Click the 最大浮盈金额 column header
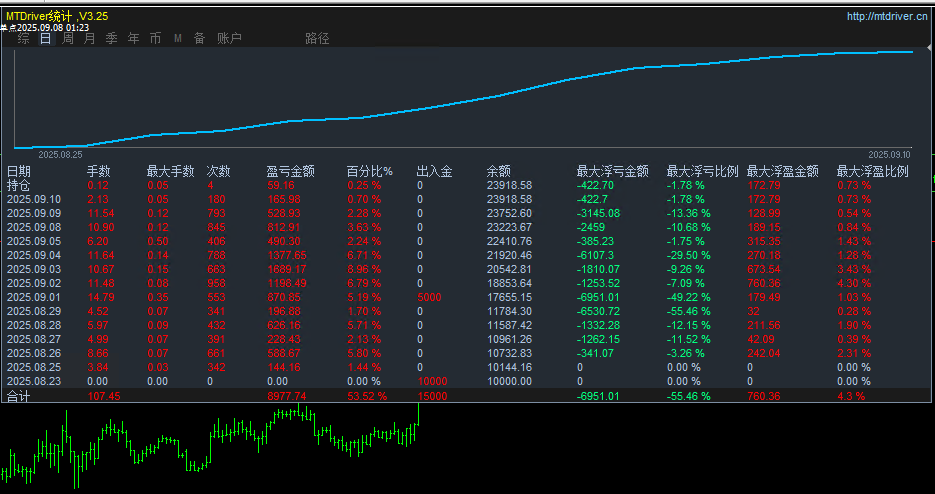The height and width of the screenshot is (494, 935). click(782, 172)
